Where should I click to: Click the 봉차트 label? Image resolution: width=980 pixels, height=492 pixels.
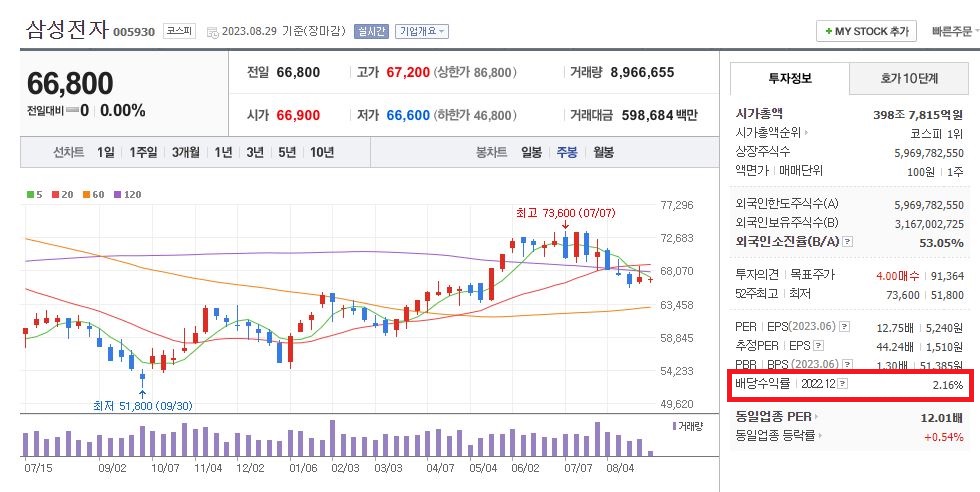coord(492,152)
